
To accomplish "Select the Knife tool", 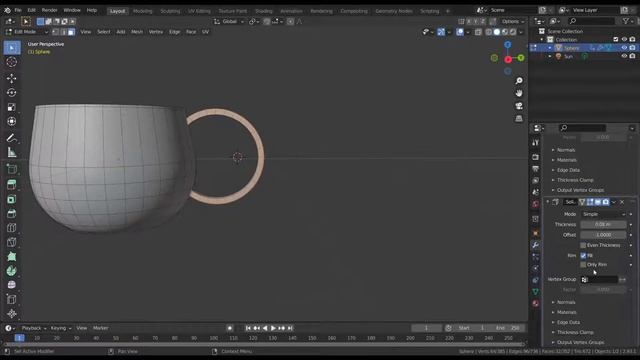I will [12, 242].
